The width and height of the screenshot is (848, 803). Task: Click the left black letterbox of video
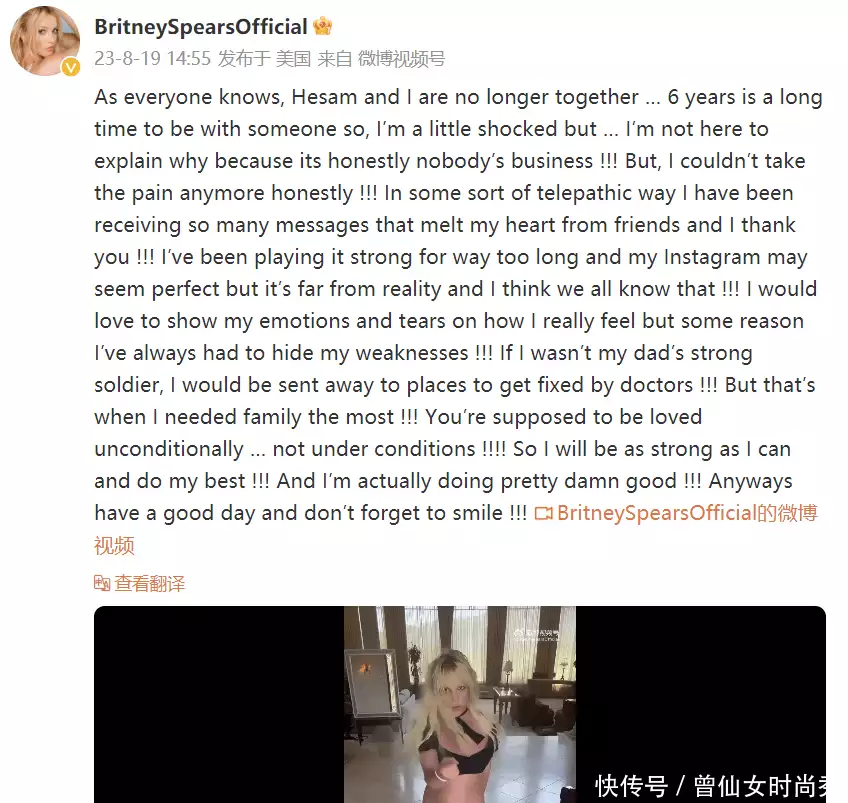219,704
